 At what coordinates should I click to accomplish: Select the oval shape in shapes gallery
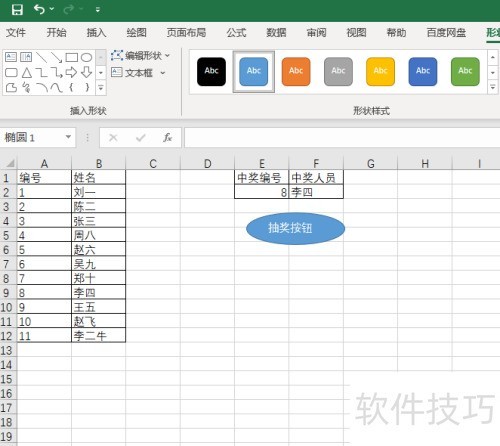[86, 57]
